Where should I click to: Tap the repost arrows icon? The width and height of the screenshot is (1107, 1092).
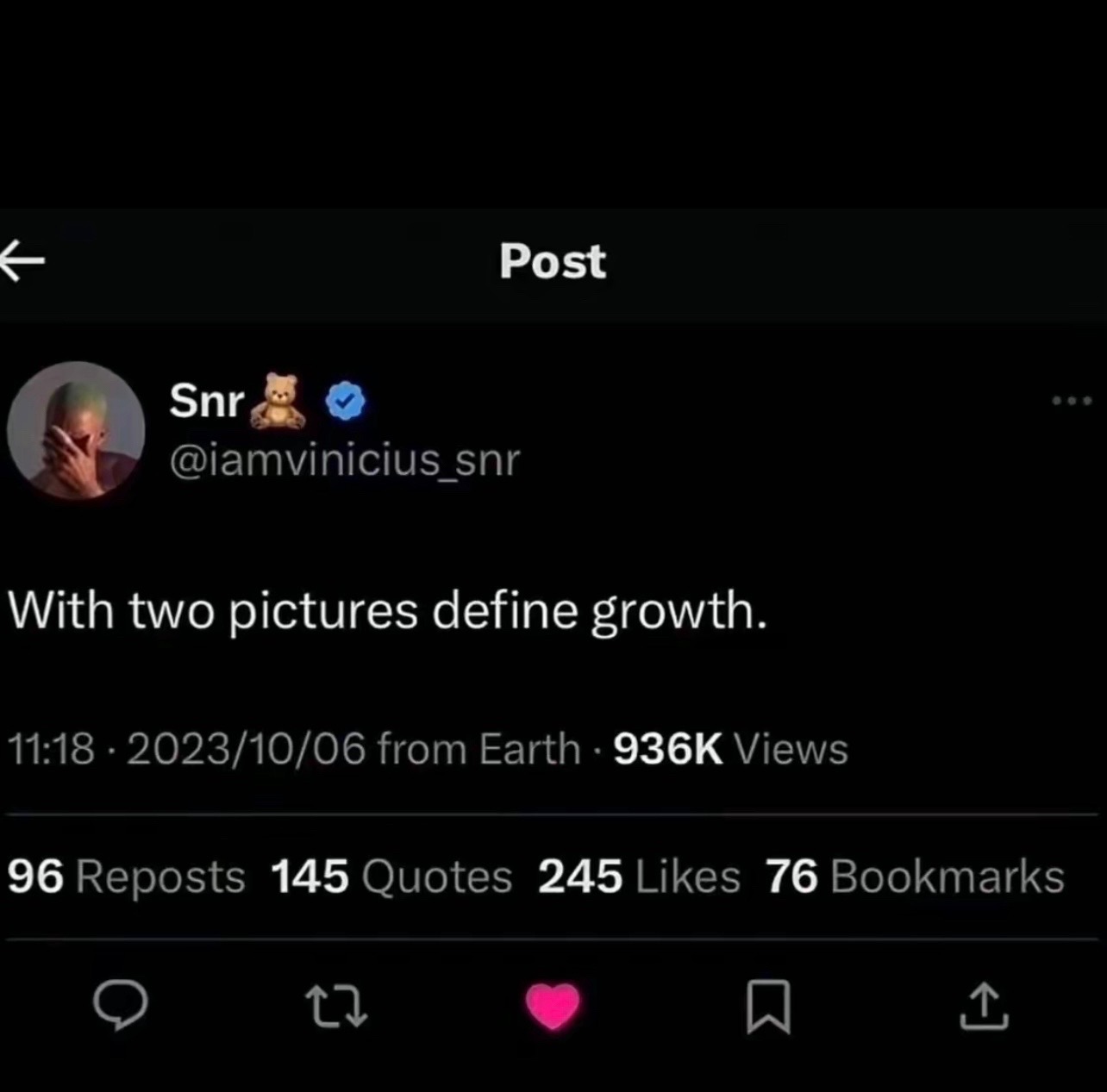[336, 1008]
